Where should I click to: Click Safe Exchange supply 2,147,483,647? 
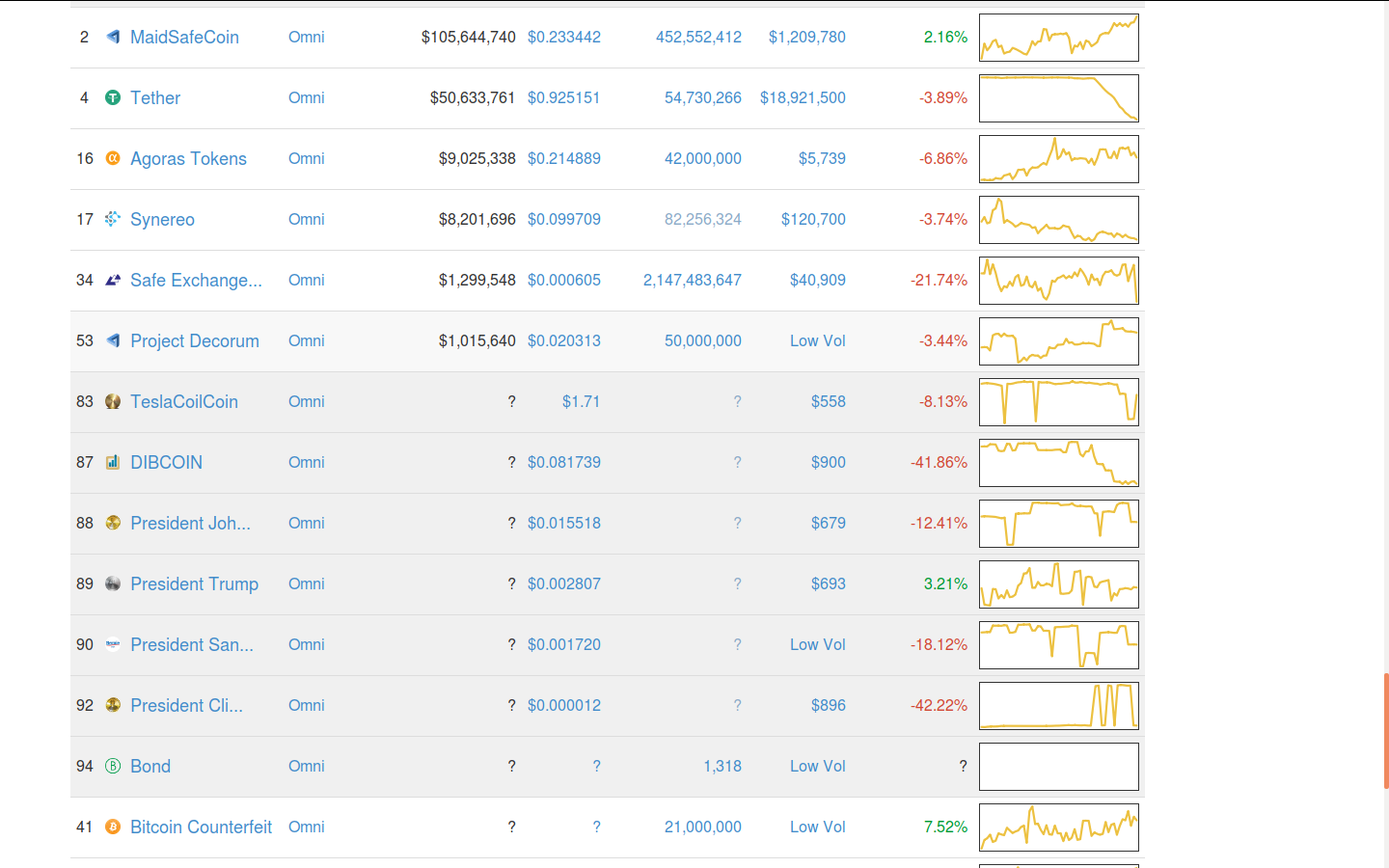tap(693, 280)
